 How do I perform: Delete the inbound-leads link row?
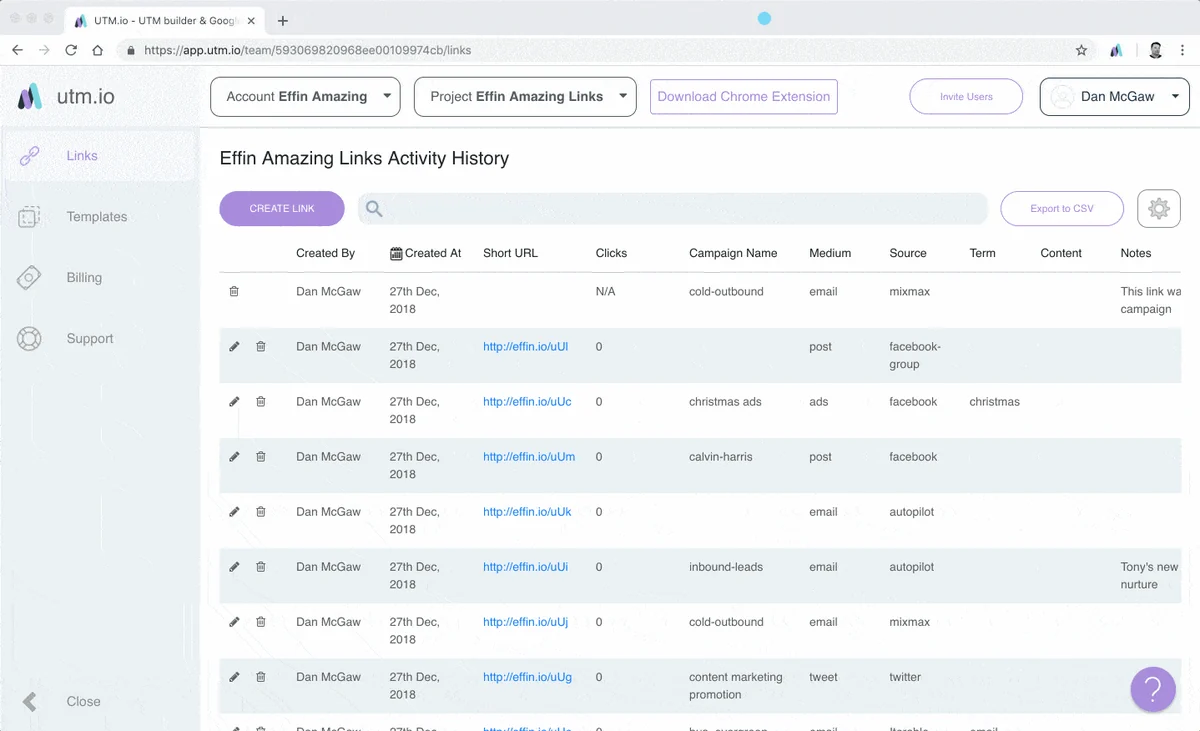click(260, 567)
